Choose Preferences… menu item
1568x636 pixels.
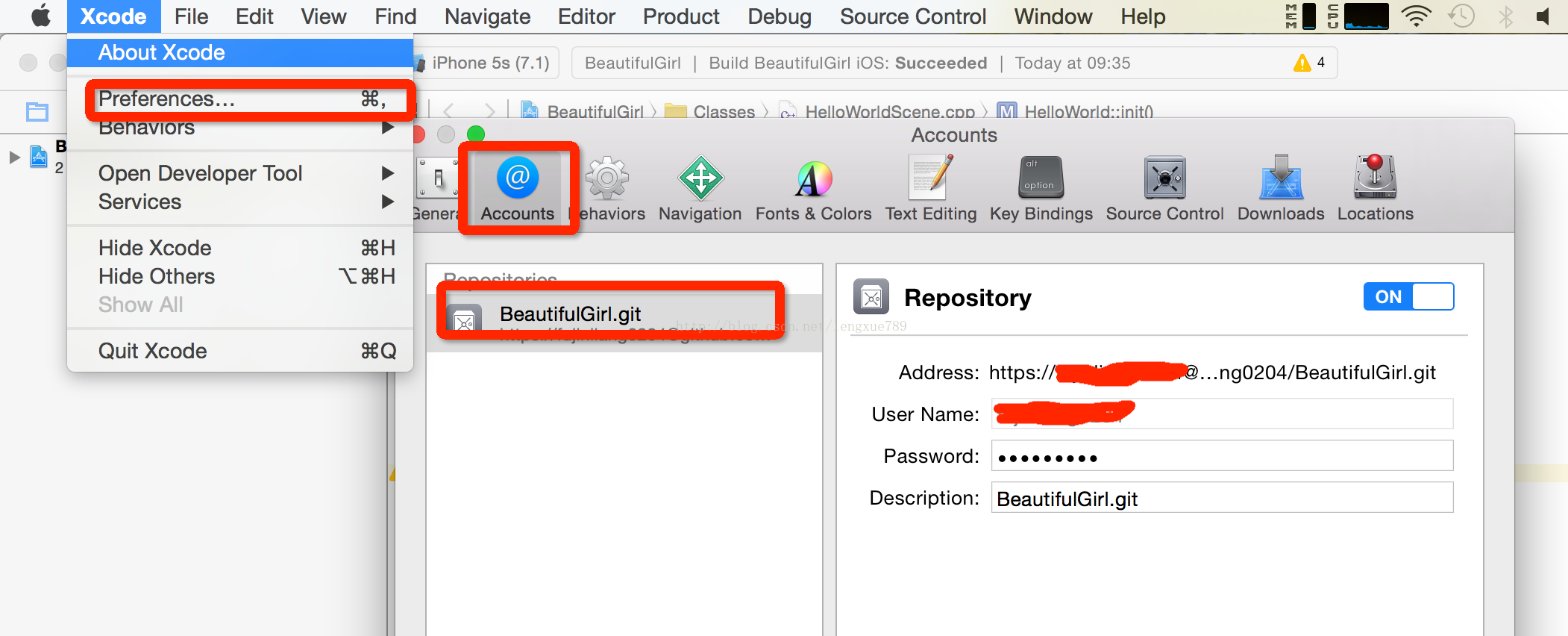click(x=240, y=99)
